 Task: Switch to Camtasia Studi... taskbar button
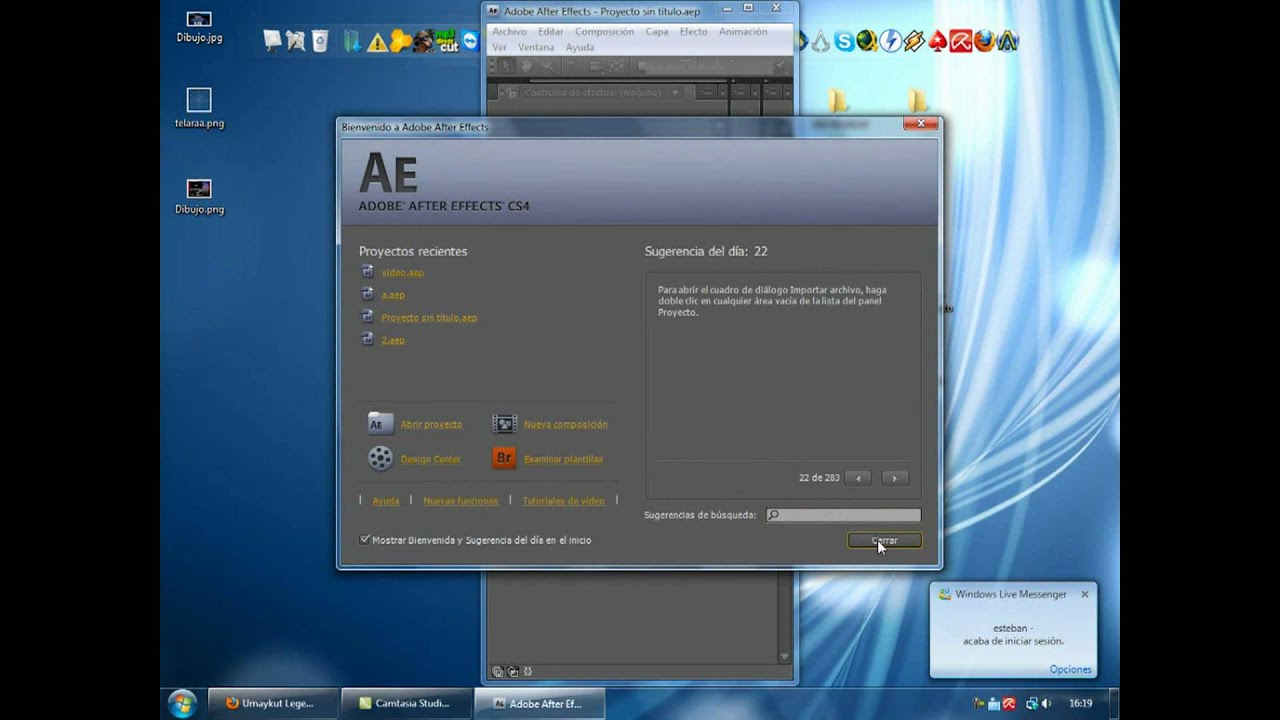point(405,703)
